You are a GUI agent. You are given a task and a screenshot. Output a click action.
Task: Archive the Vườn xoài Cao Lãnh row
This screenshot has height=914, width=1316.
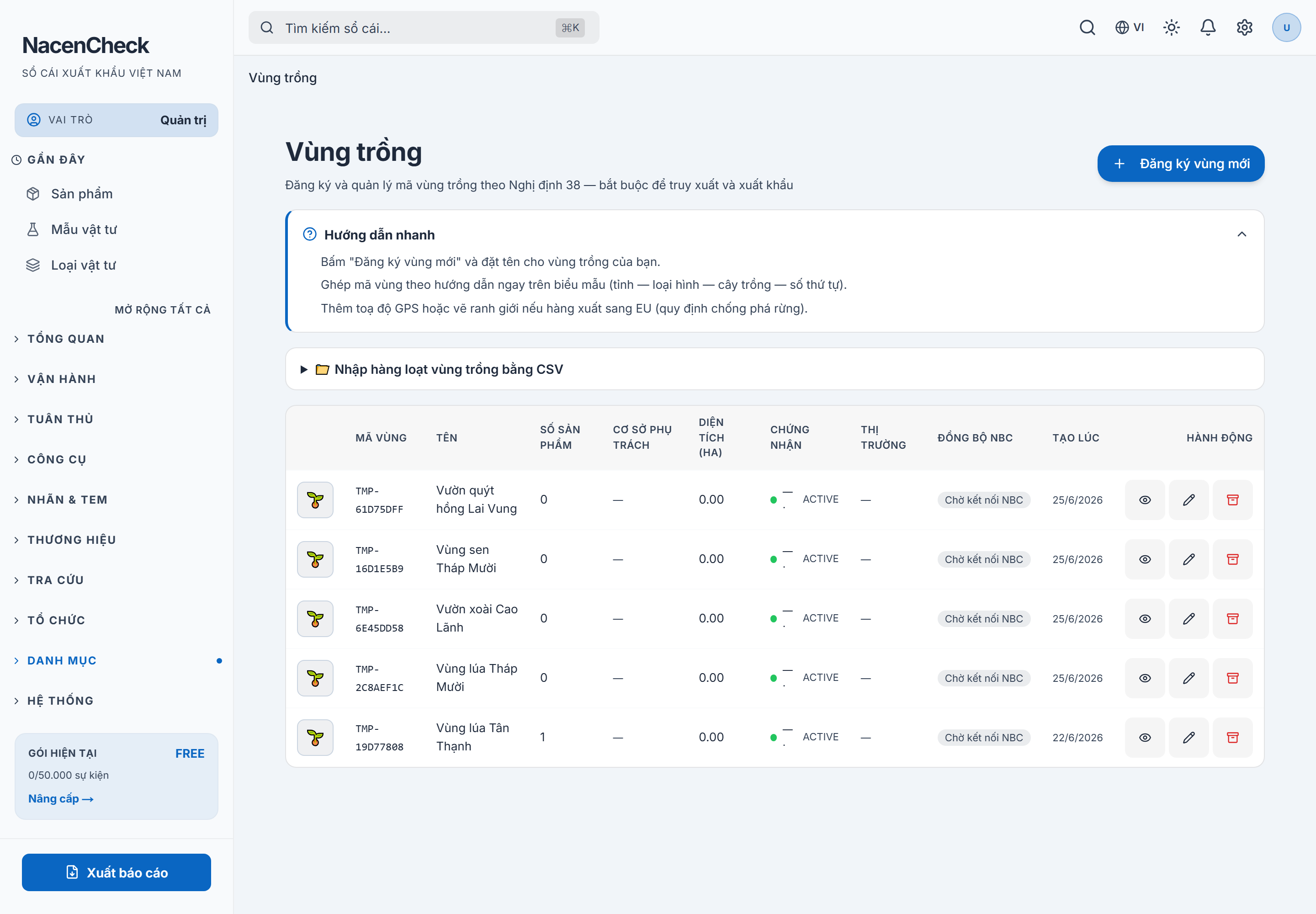tap(1232, 618)
